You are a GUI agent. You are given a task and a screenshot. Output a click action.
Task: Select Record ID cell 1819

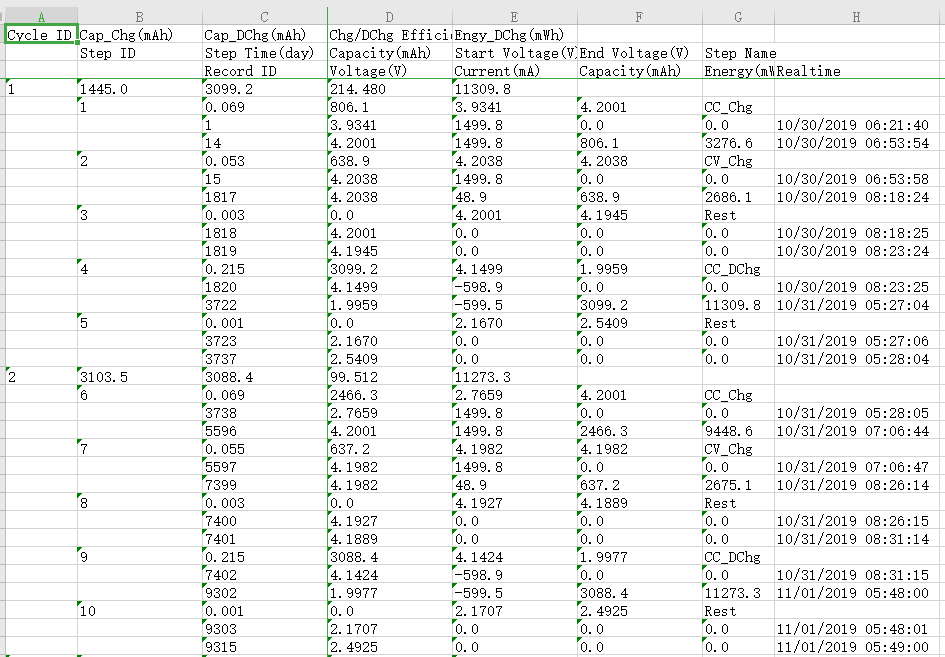265,251
